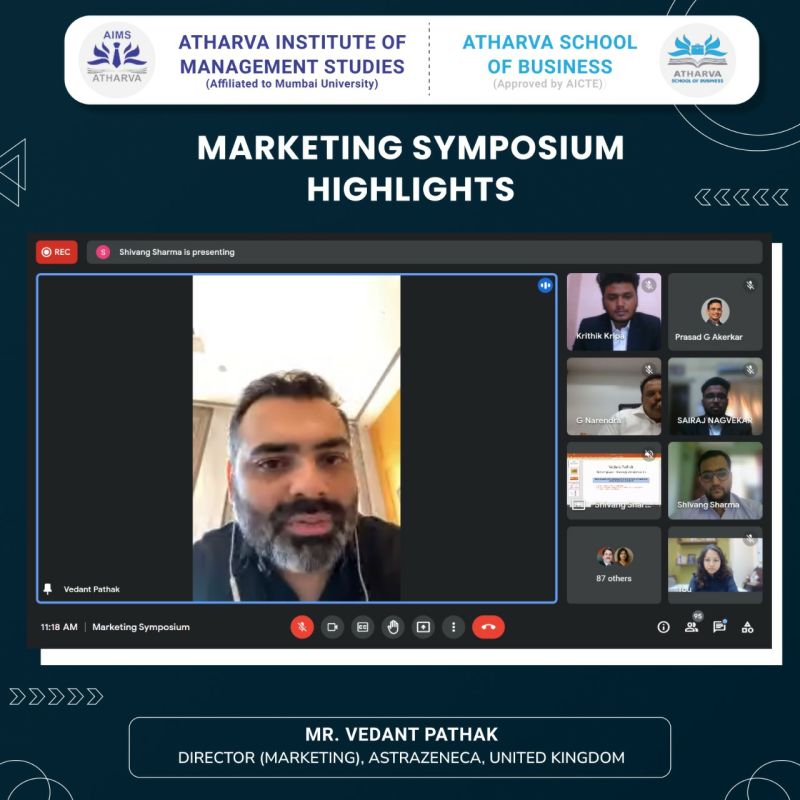
Task: Select Krithik Kripa's video tile
Action: (x=614, y=312)
